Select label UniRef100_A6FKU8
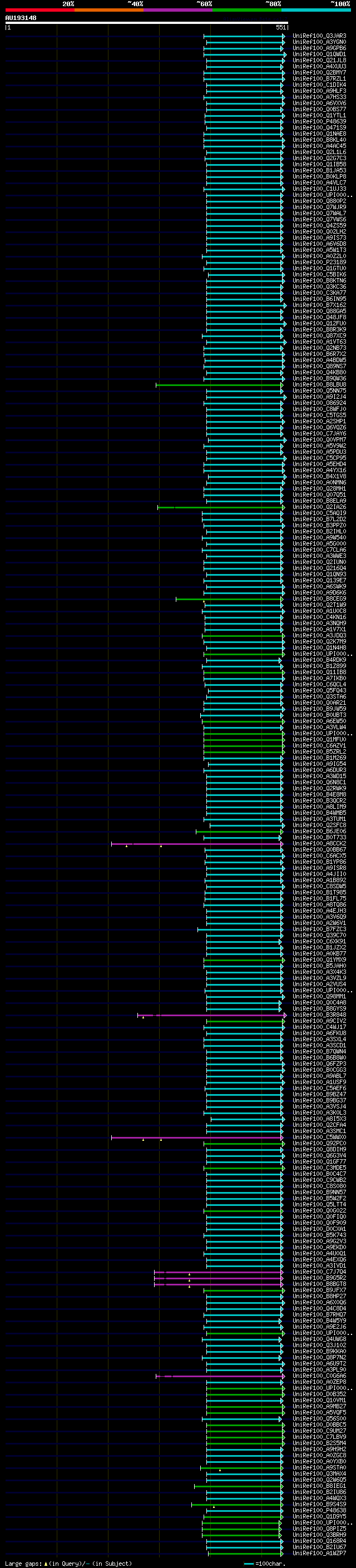This screenshot has height=1568, width=356. tap(319, 1033)
